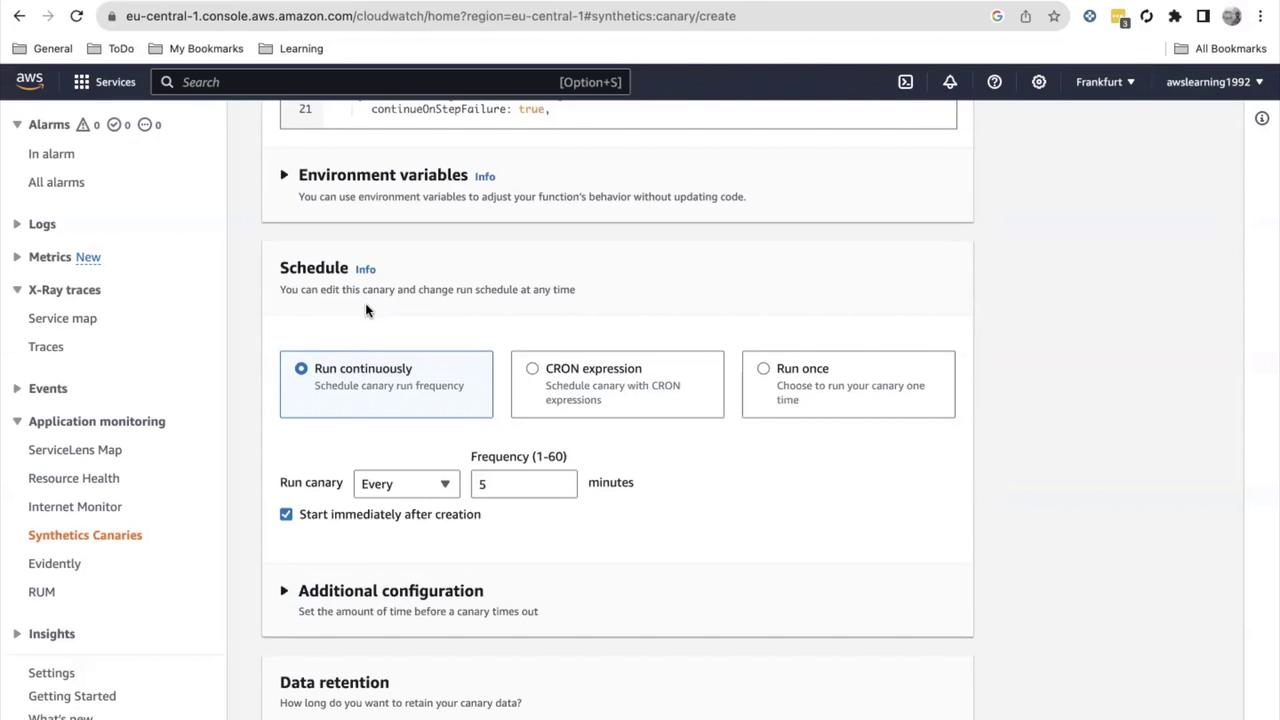The height and width of the screenshot is (720, 1280).
Task: Open the notifications bell
Action: pos(950,82)
